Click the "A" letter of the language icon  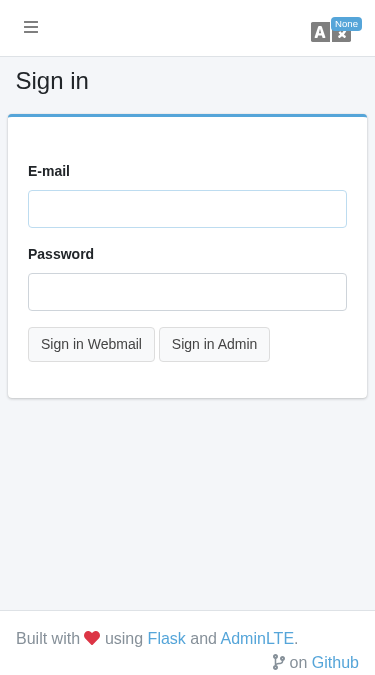coord(320,32)
